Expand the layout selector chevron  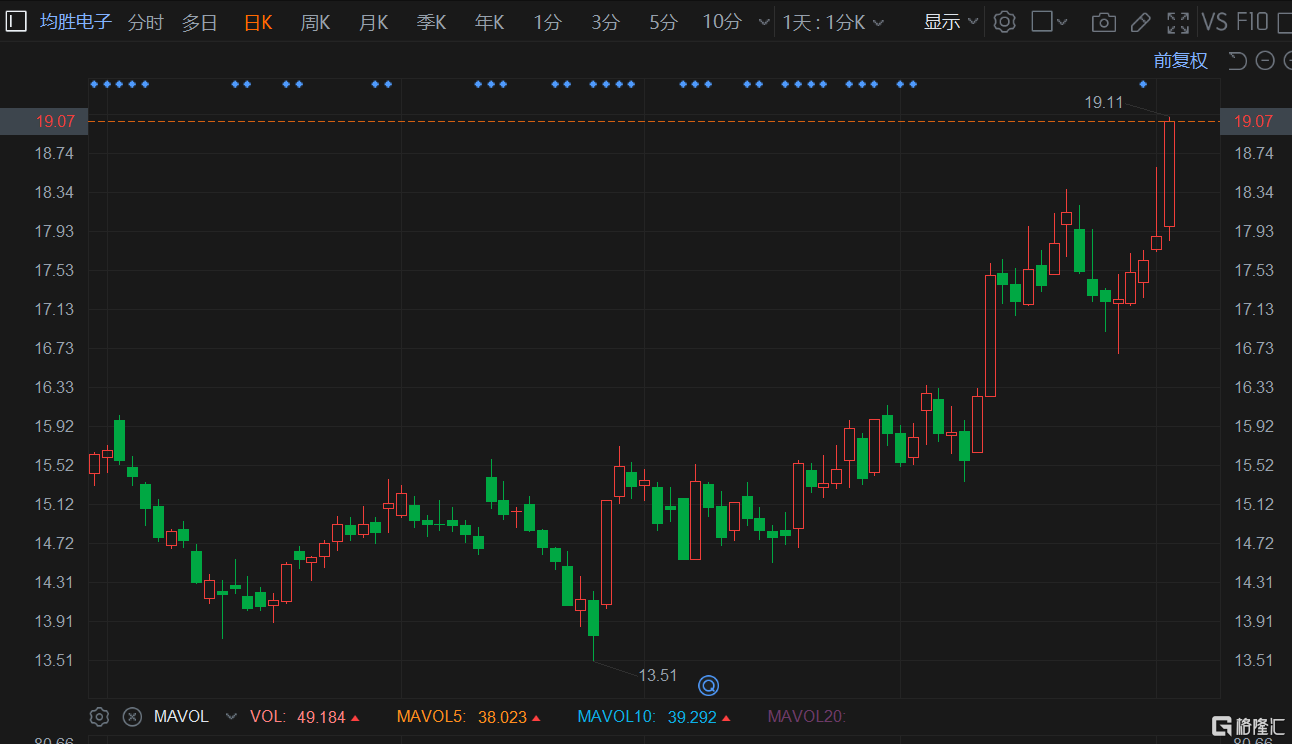click(x=1062, y=22)
